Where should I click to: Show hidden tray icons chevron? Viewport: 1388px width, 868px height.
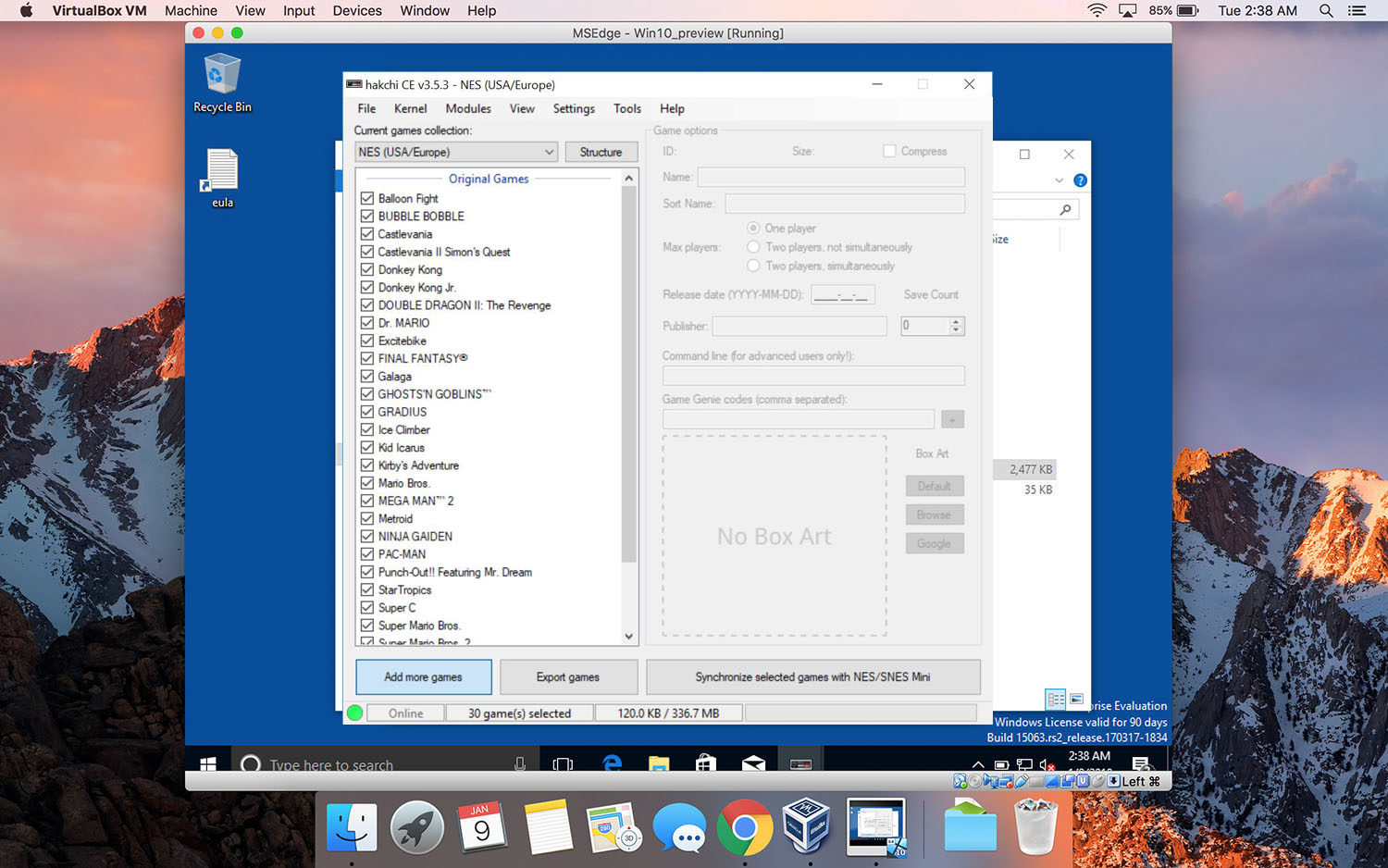978,764
